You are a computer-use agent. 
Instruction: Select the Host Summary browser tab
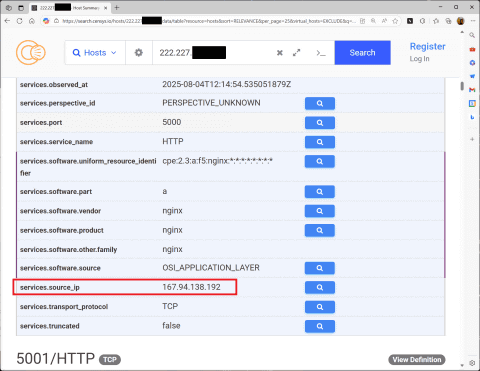pos(69,8)
